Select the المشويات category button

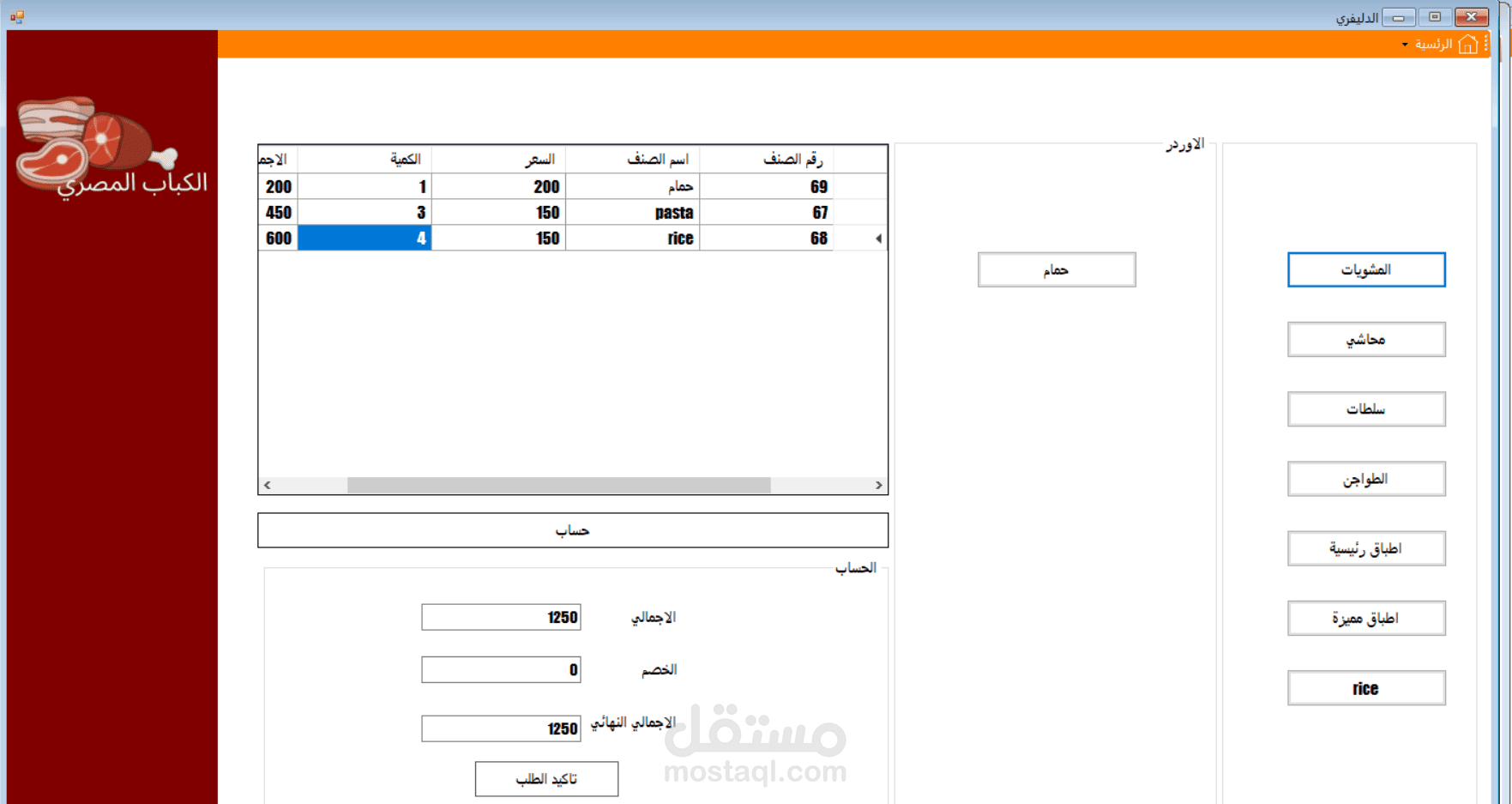point(1366,269)
